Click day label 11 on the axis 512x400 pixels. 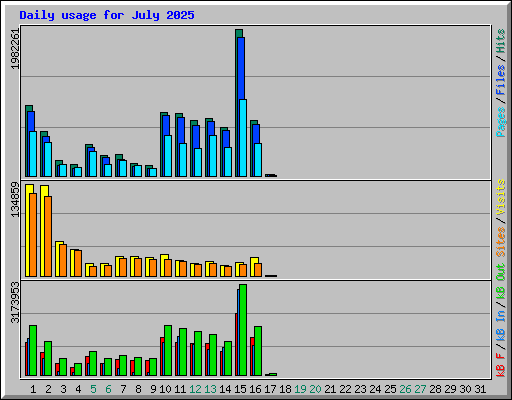(x=180, y=389)
